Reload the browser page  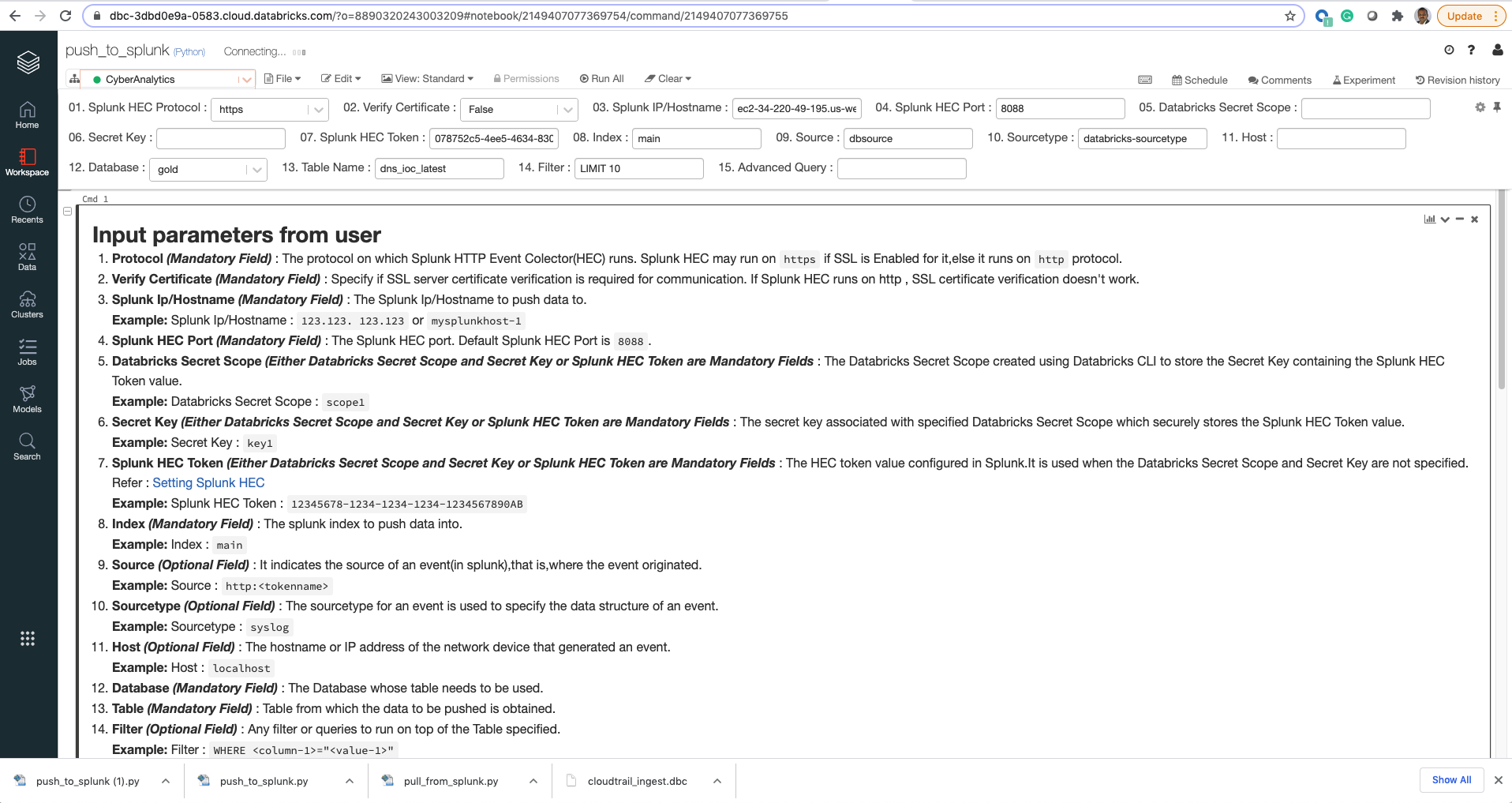65,16
